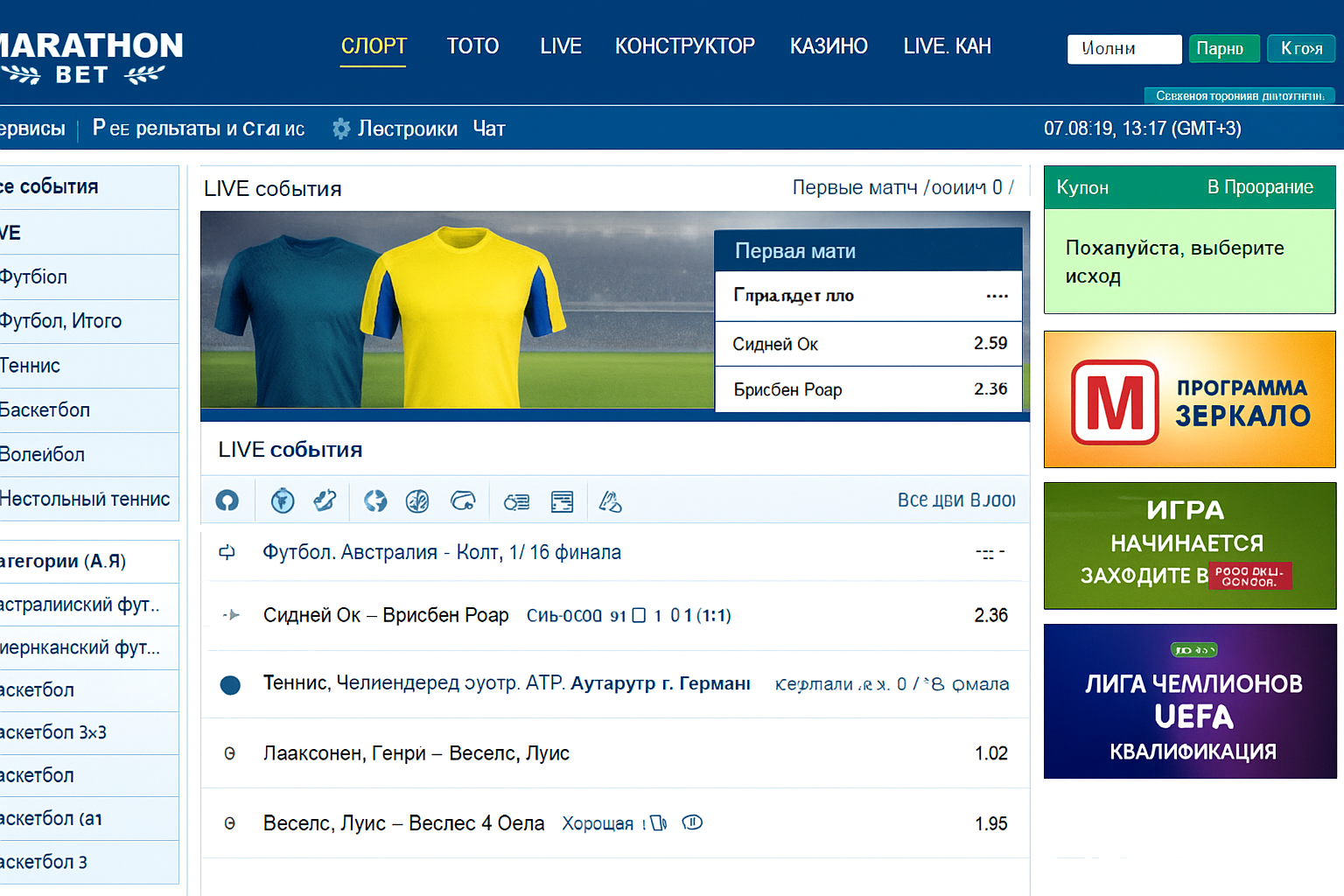Expand the dots menu in Первая мати panel
This screenshot has height=896, width=1344.
click(x=997, y=296)
